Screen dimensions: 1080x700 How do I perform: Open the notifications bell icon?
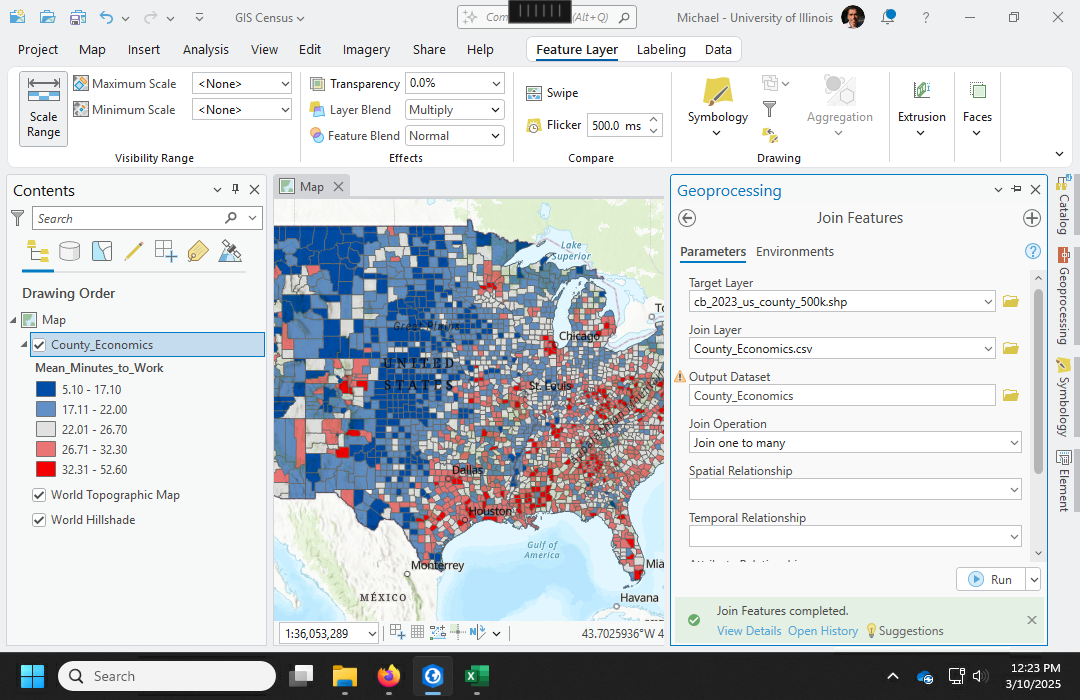[x=889, y=17]
